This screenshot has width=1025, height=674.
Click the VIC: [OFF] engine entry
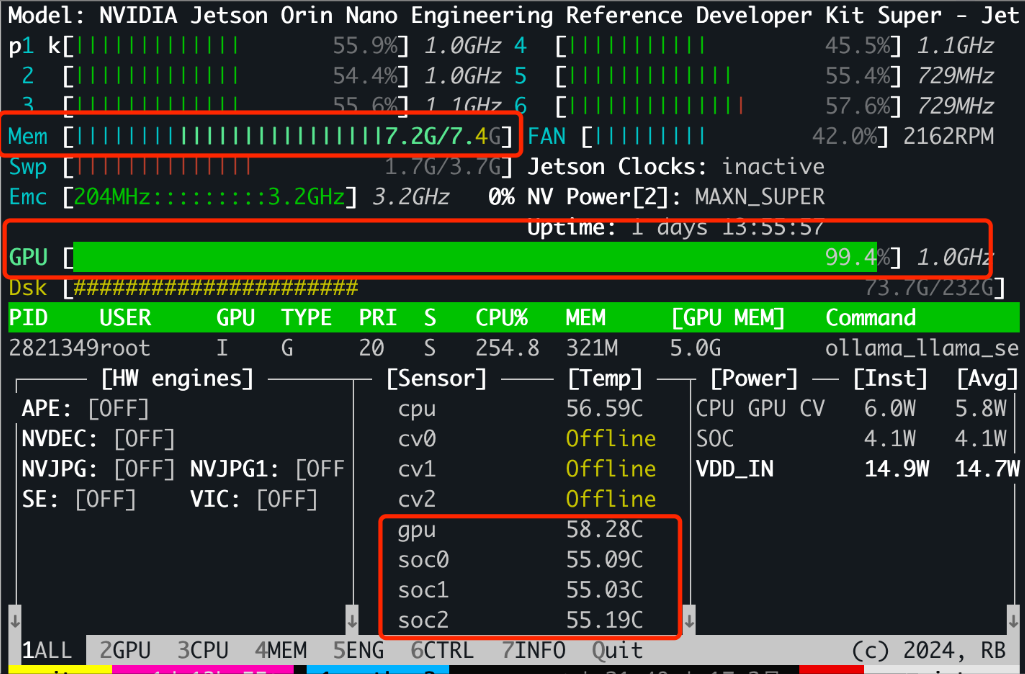(254, 499)
